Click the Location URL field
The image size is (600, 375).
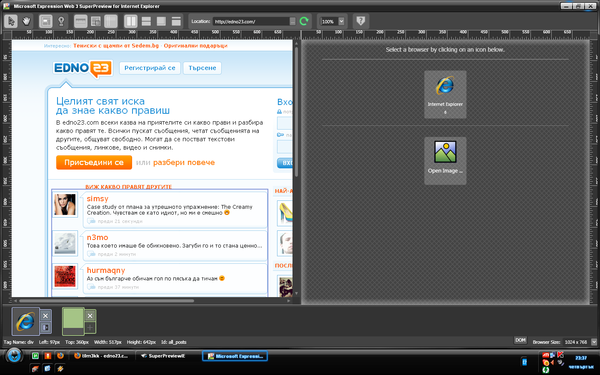coord(251,21)
